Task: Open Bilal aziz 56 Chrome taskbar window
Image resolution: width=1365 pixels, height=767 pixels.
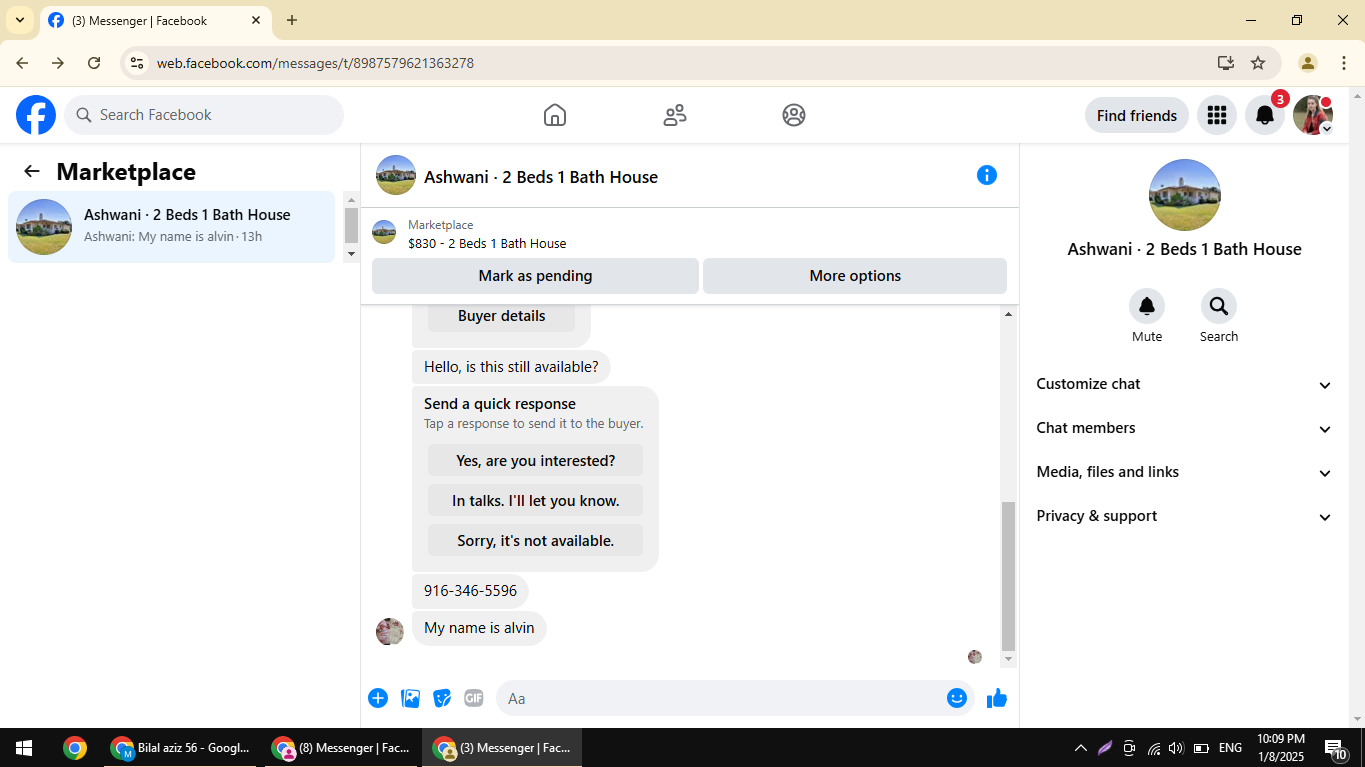Action: [x=181, y=748]
